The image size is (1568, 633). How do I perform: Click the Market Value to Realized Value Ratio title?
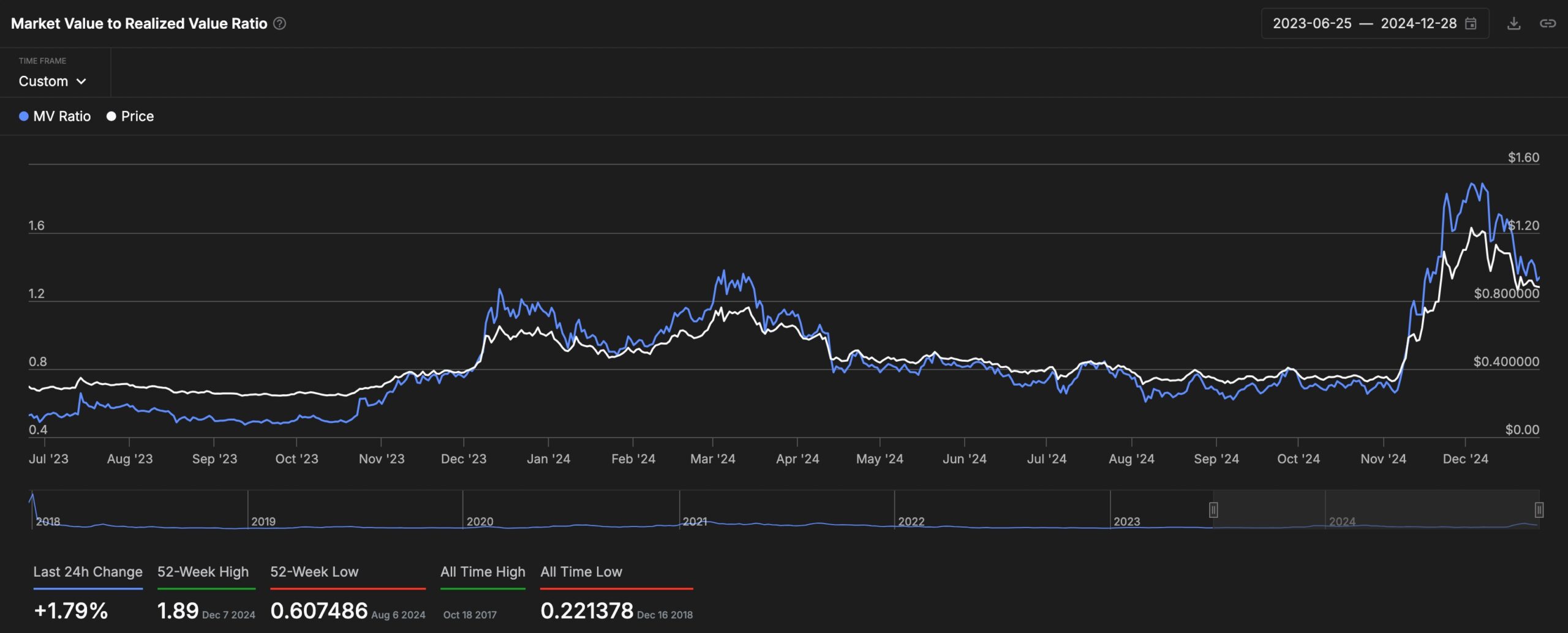pyautogui.click(x=139, y=23)
